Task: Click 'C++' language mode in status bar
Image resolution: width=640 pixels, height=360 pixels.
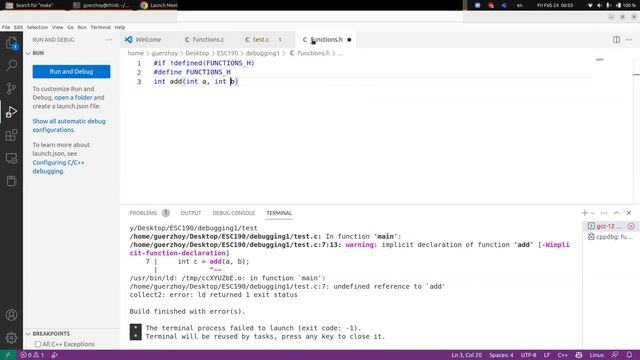Action: click(562, 355)
